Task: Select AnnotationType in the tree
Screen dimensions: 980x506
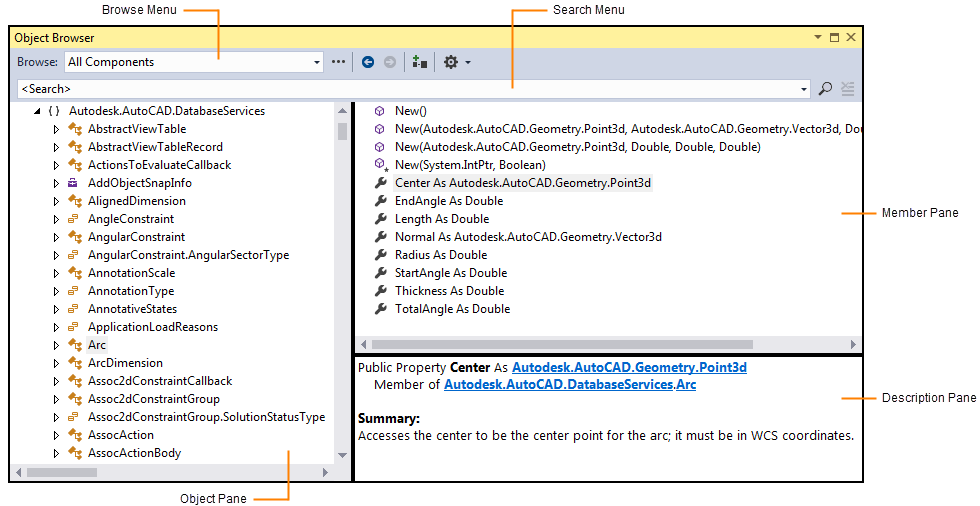Action: 131,291
